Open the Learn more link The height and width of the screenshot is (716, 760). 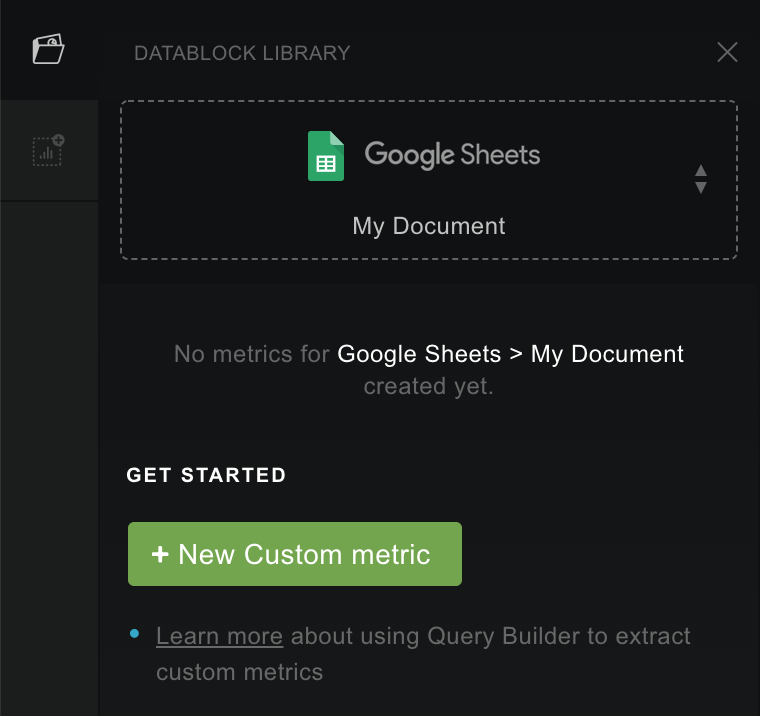219,636
